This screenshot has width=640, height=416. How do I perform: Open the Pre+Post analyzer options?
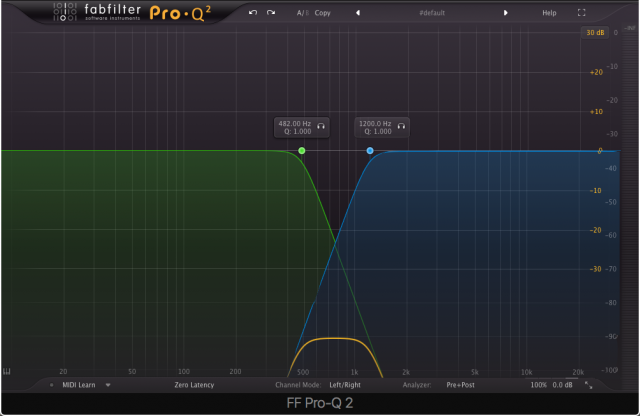pos(462,384)
